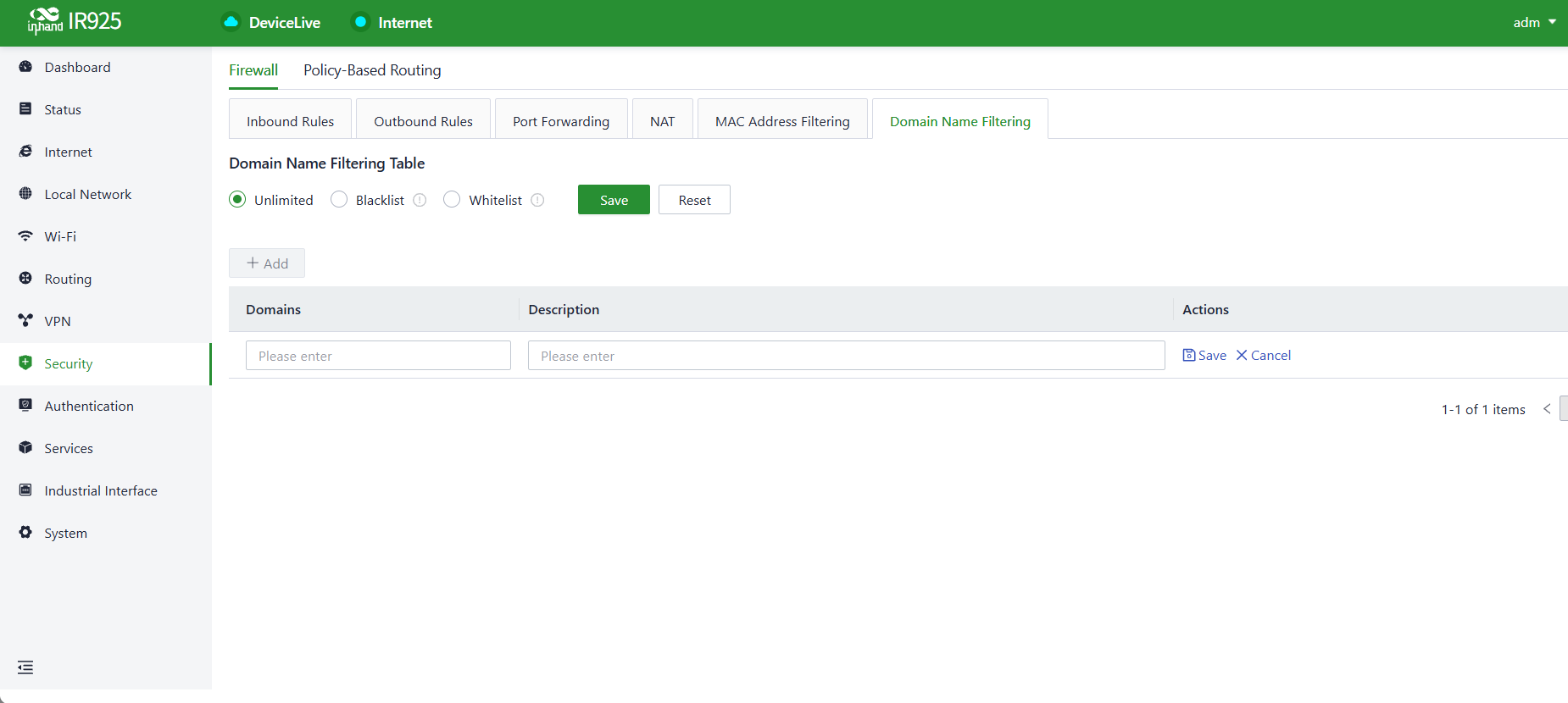Select the Domain Name Filtering tab
The image size is (1568, 703).
960,121
